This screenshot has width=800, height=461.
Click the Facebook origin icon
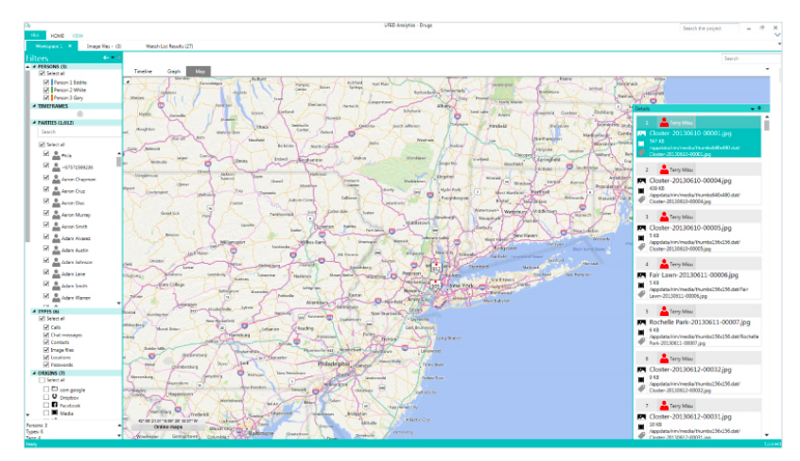[x=55, y=404]
